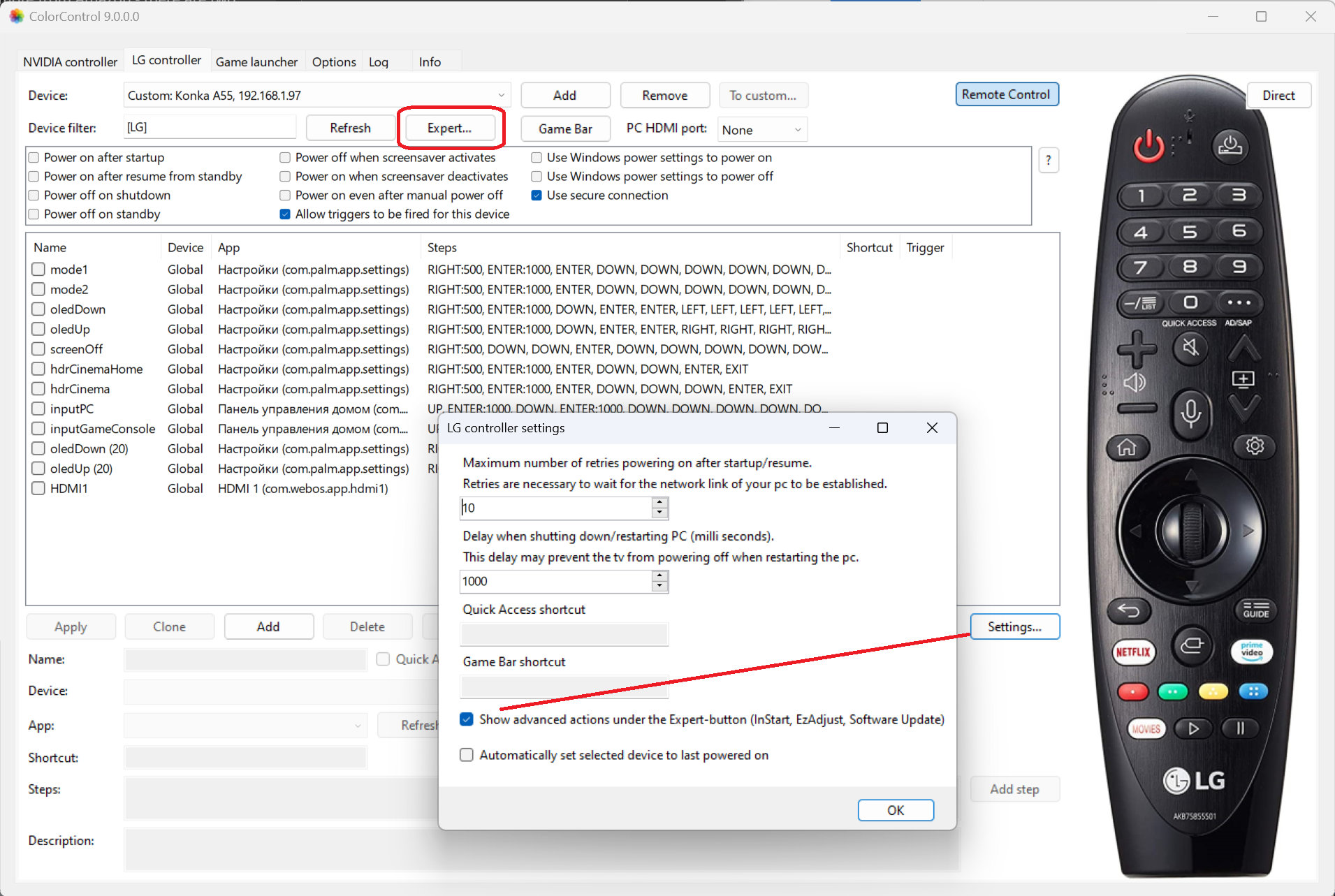Click the mute button on the remote
This screenshot has height=896, width=1335.
(x=1190, y=347)
